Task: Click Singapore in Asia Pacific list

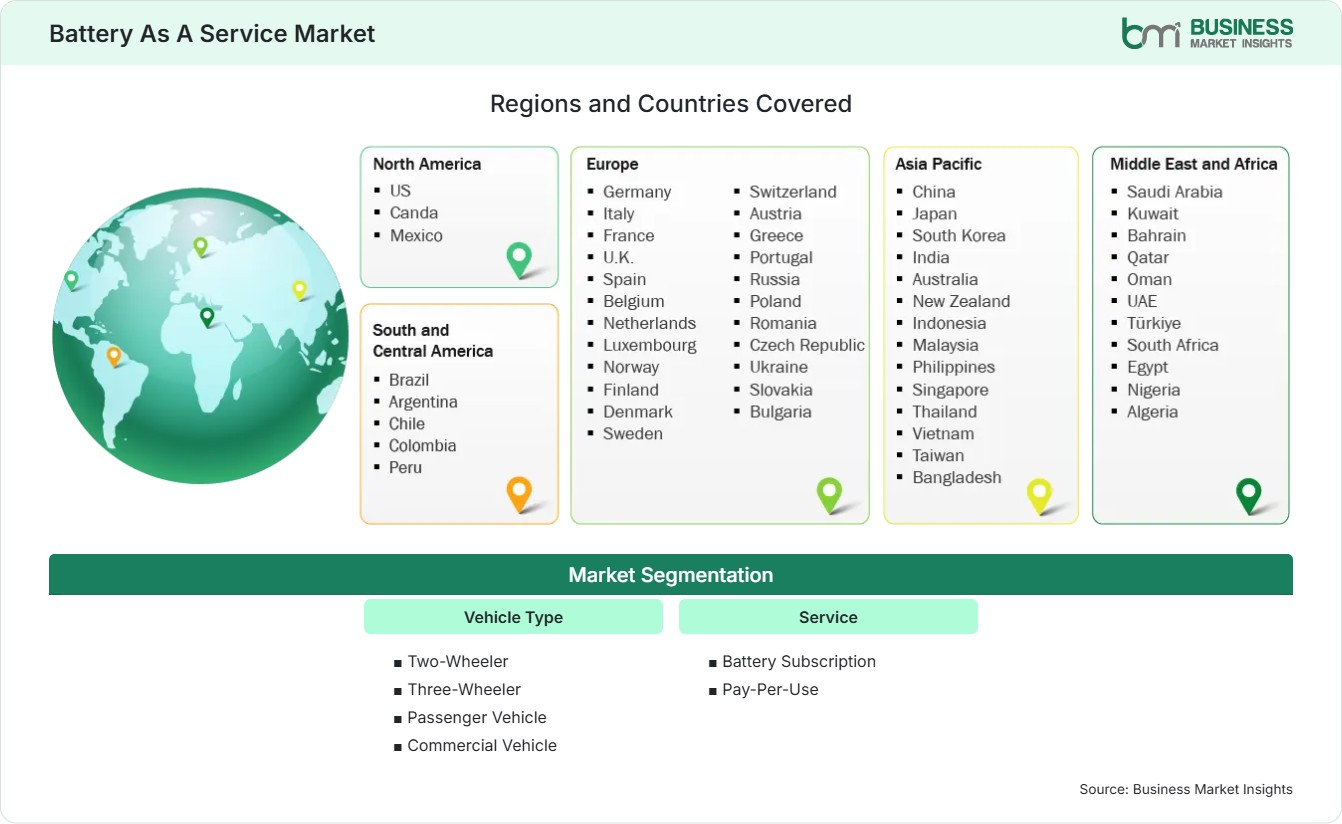Action: (950, 389)
